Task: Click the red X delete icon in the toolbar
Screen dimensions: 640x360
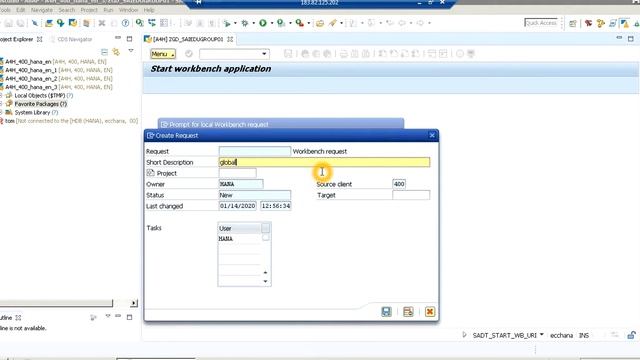Action: coord(102,23)
